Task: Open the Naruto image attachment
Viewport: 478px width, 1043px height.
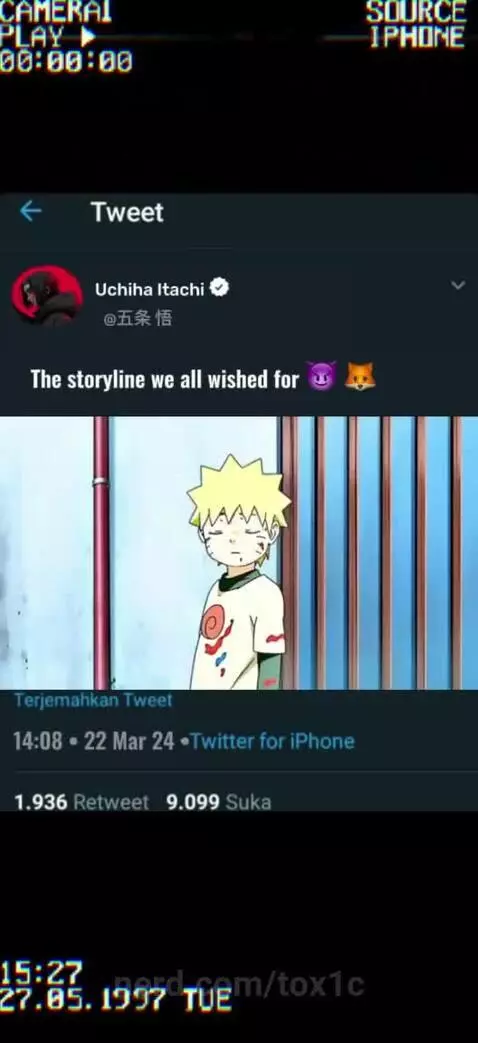Action: [239, 553]
